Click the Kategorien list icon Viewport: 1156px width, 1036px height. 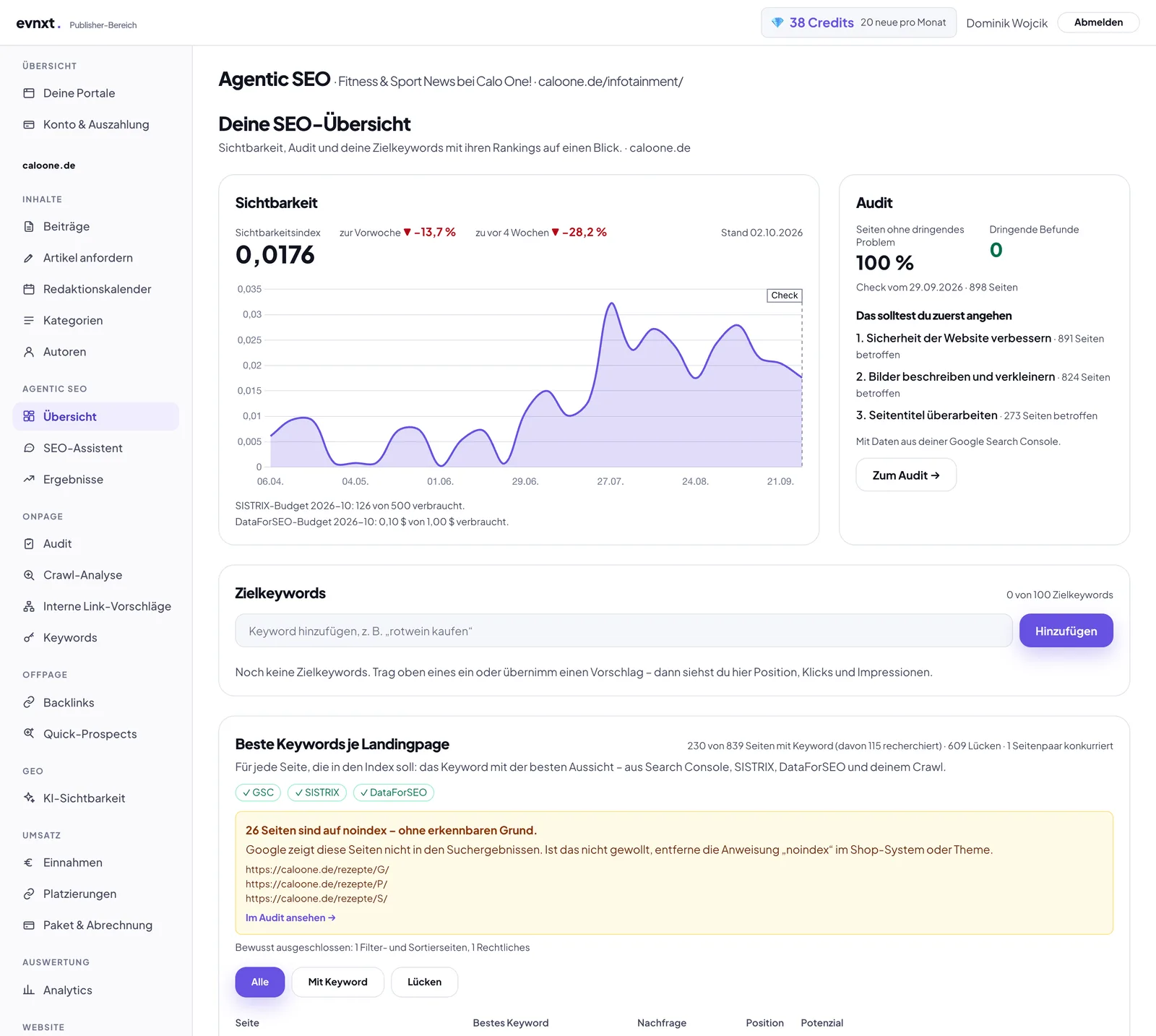click(29, 320)
